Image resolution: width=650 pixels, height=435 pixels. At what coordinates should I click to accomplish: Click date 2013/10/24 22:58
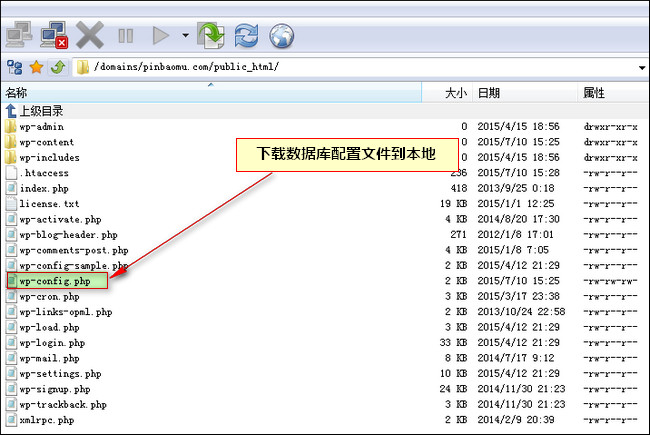521,312
